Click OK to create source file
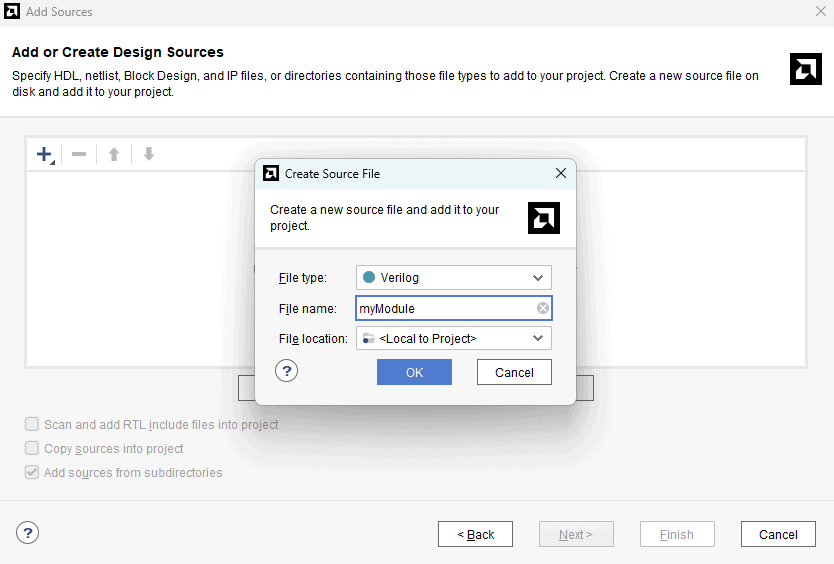 click(414, 372)
